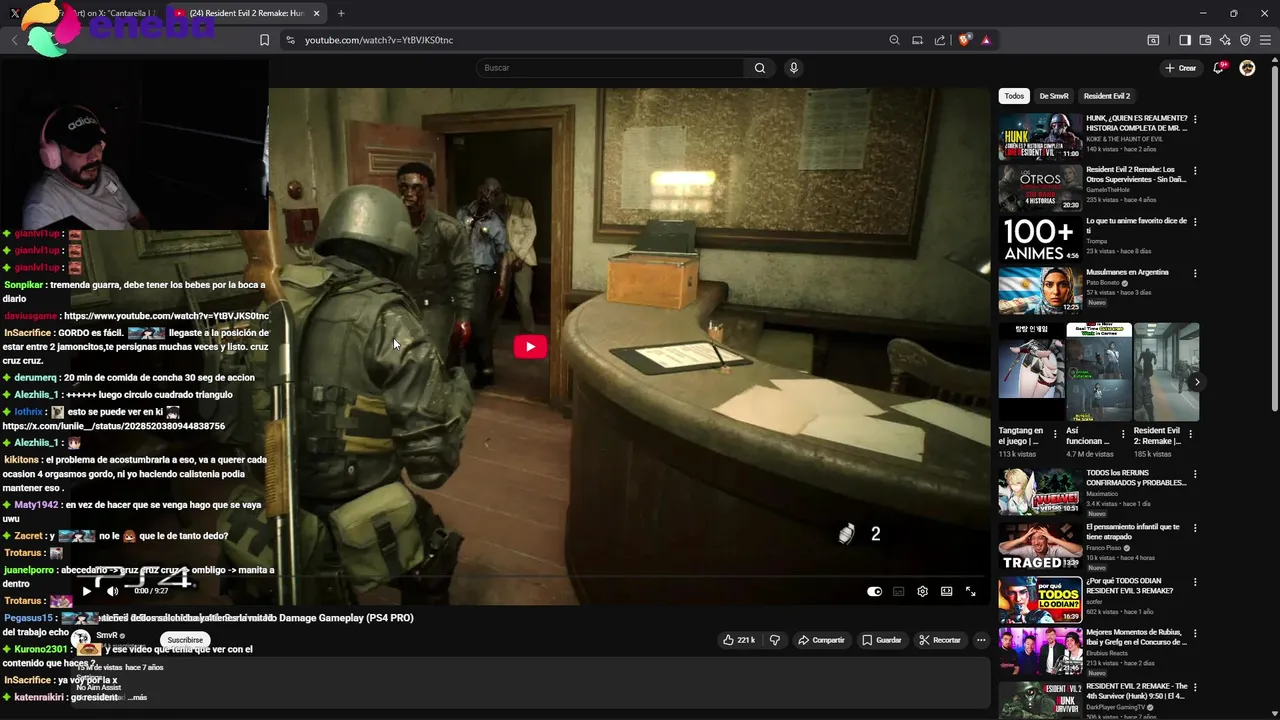This screenshot has width=1280, height=720.
Task: Open options menu for Los Otros Supervivientes video
Action: (x=1195, y=170)
